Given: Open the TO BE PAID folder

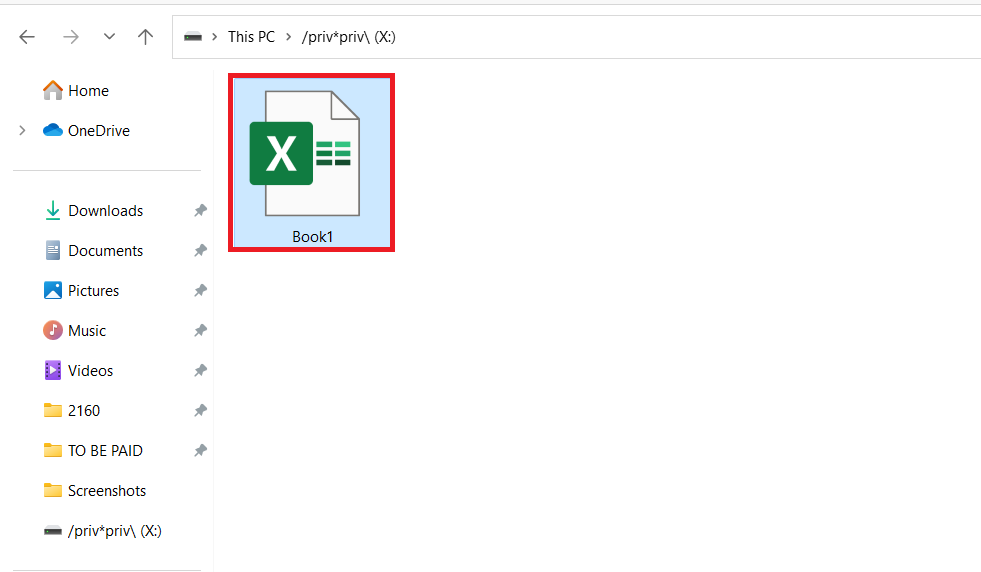Looking at the screenshot, I should pos(105,451).
